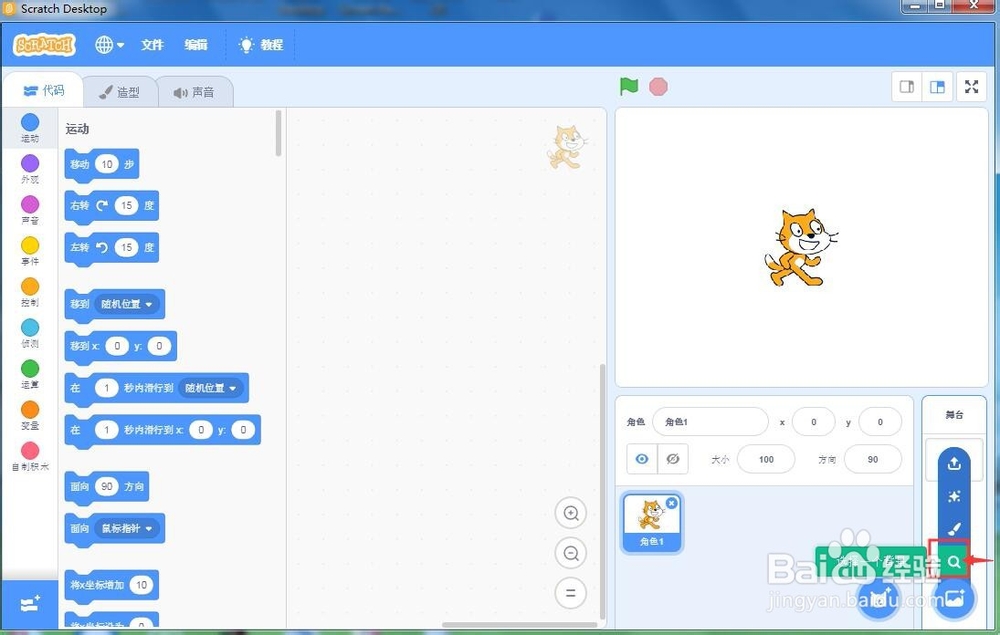1000x635 pixels.
Task: Switch to large stage layout
Action: 937,87
